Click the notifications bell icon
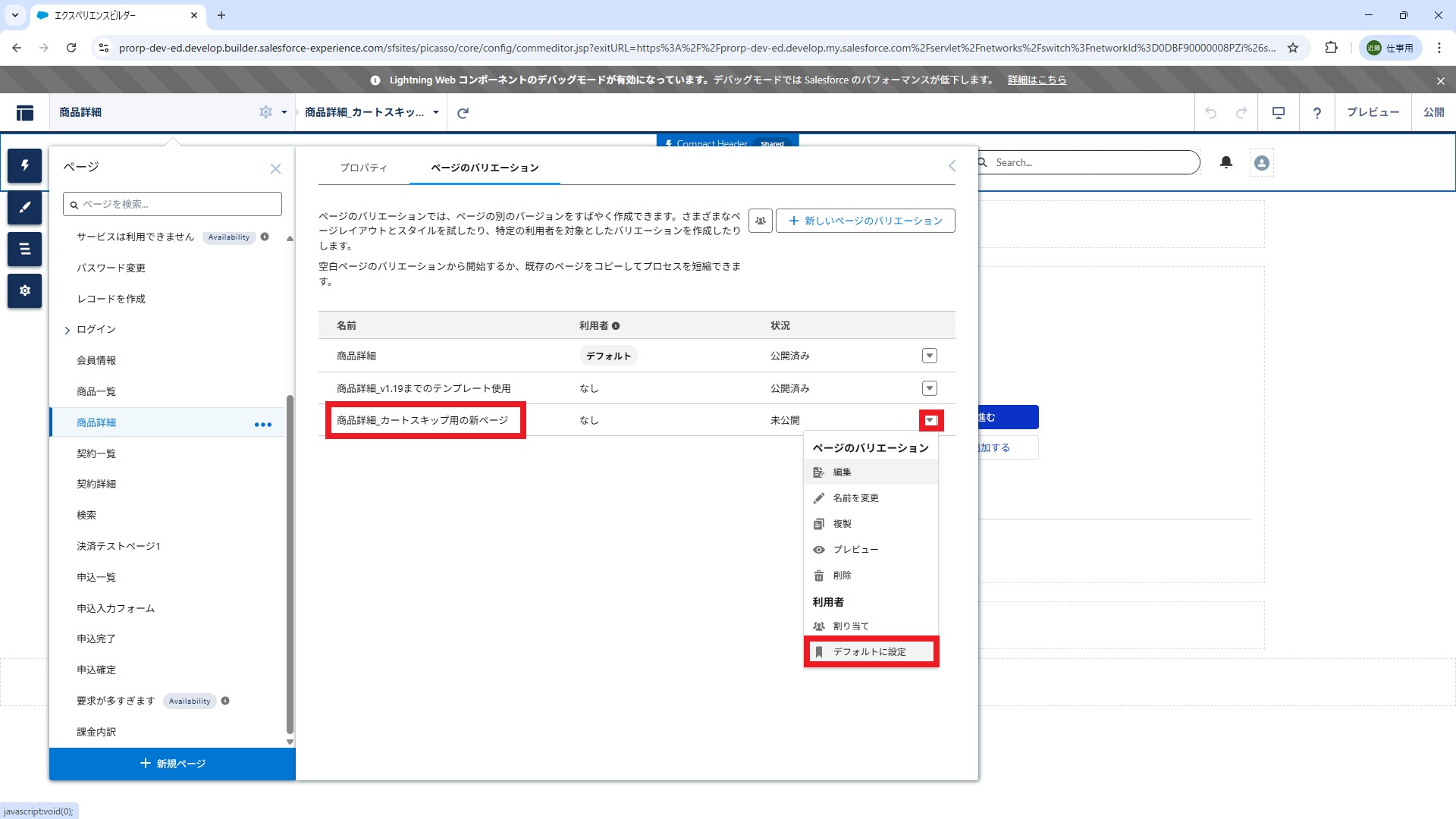The height and width of the screenshot is (819, 1456). [1226, 162]
